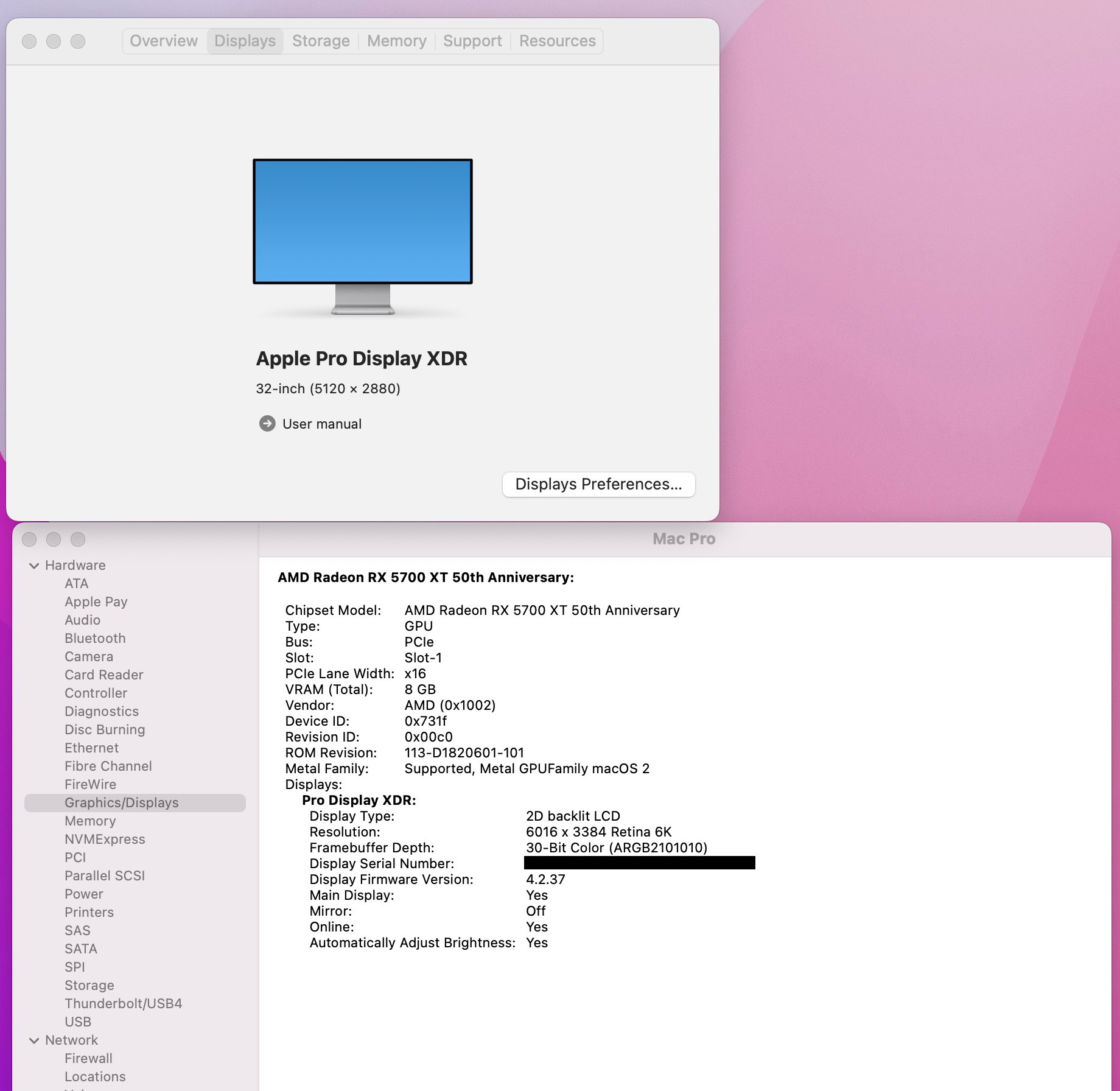
Task: Select Fibre Channel in the sidebar
Action: tap(108, 766)
